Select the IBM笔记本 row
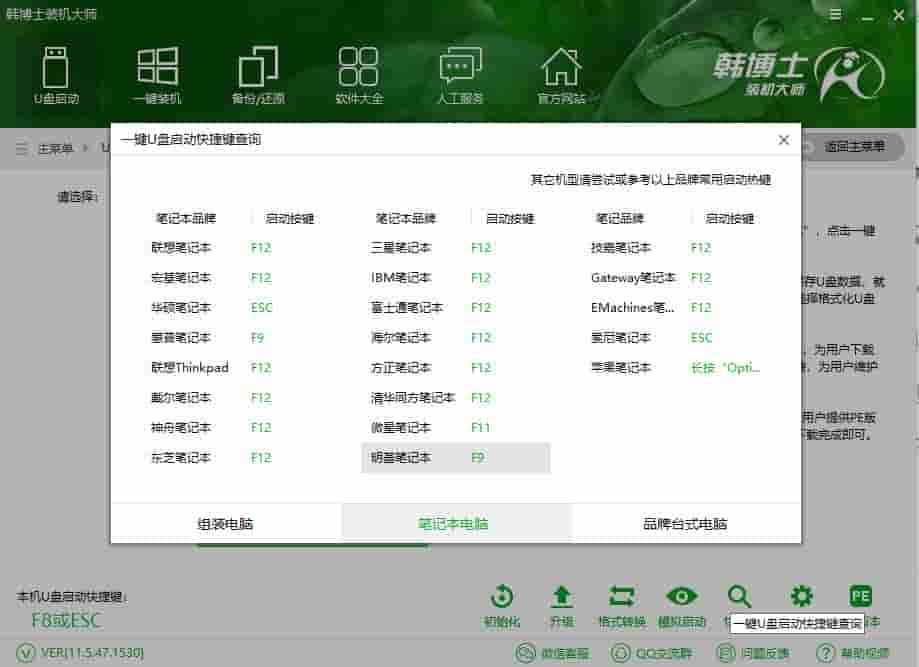 (x=456, y=277)
